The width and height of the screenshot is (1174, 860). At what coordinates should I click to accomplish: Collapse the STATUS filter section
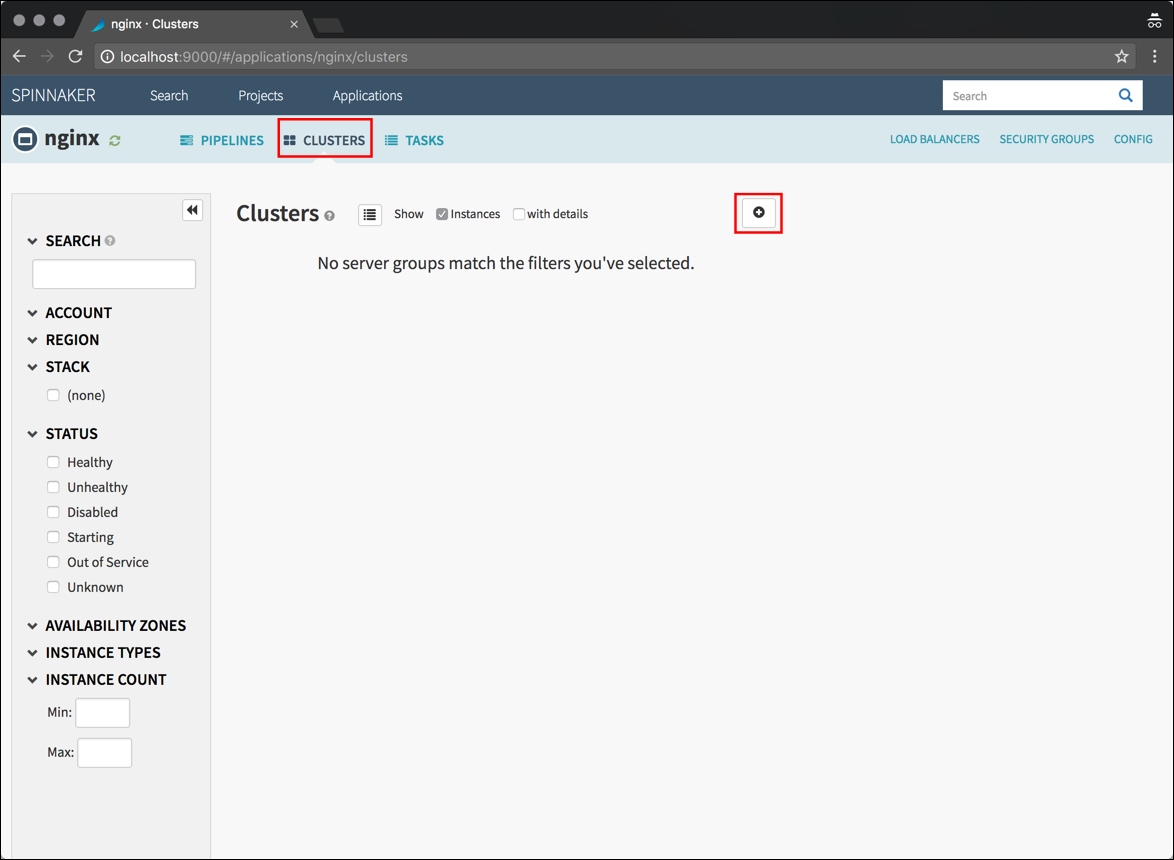(x=32, y=433)
